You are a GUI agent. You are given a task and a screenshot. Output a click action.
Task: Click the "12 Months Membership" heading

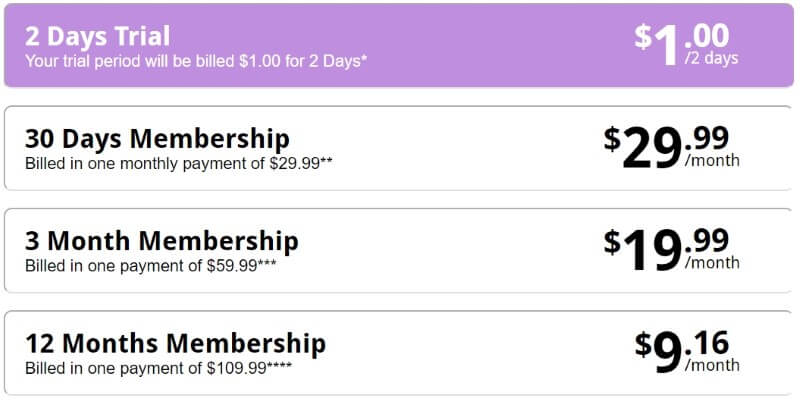pos(176,343)
